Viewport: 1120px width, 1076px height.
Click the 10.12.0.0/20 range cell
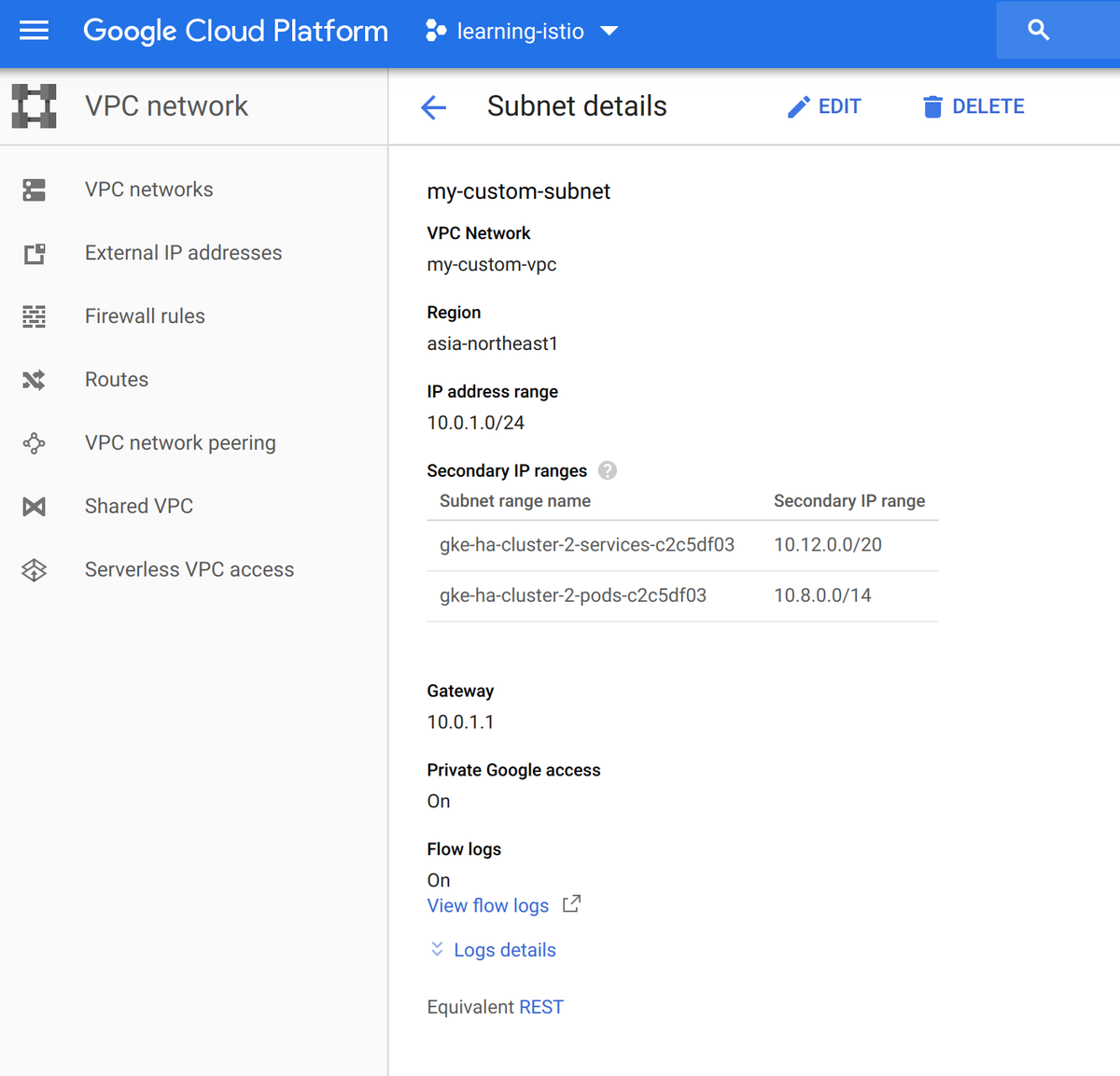(828, 545)
